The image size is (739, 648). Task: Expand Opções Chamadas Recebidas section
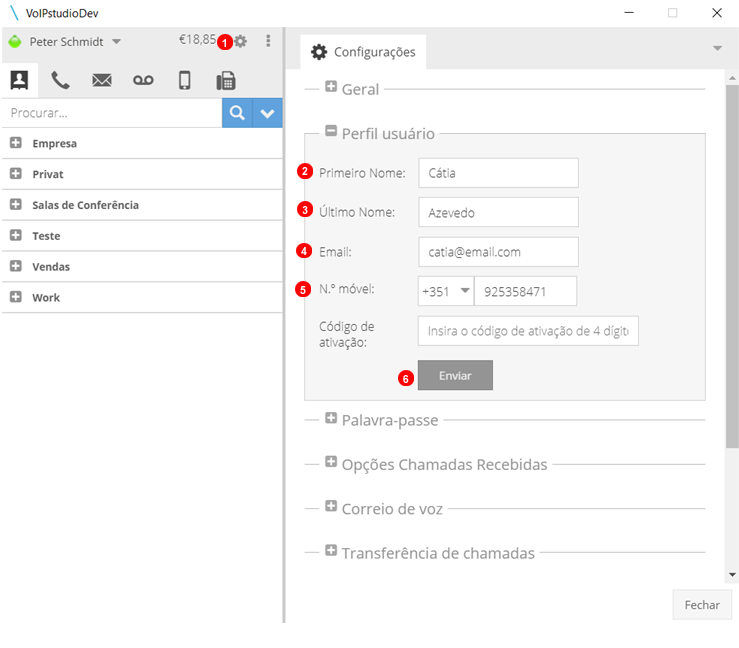pos(331,462)
